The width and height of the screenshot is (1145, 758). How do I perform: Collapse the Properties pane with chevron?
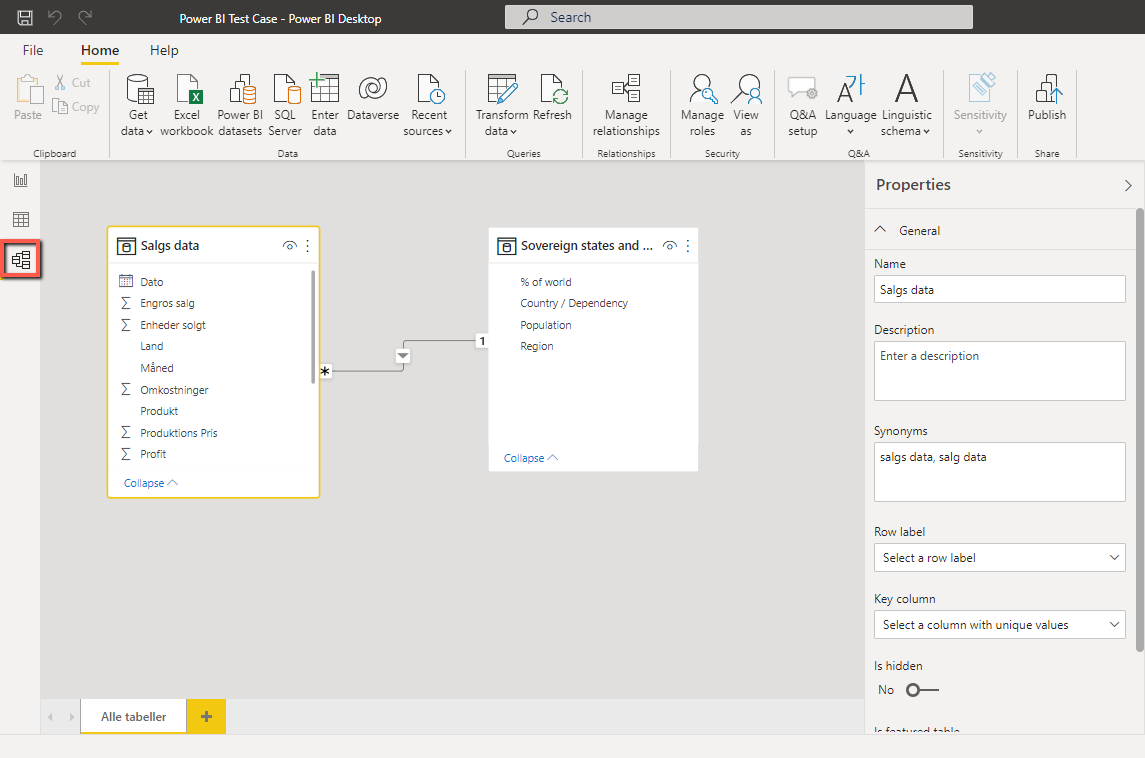pos(1127,185)
